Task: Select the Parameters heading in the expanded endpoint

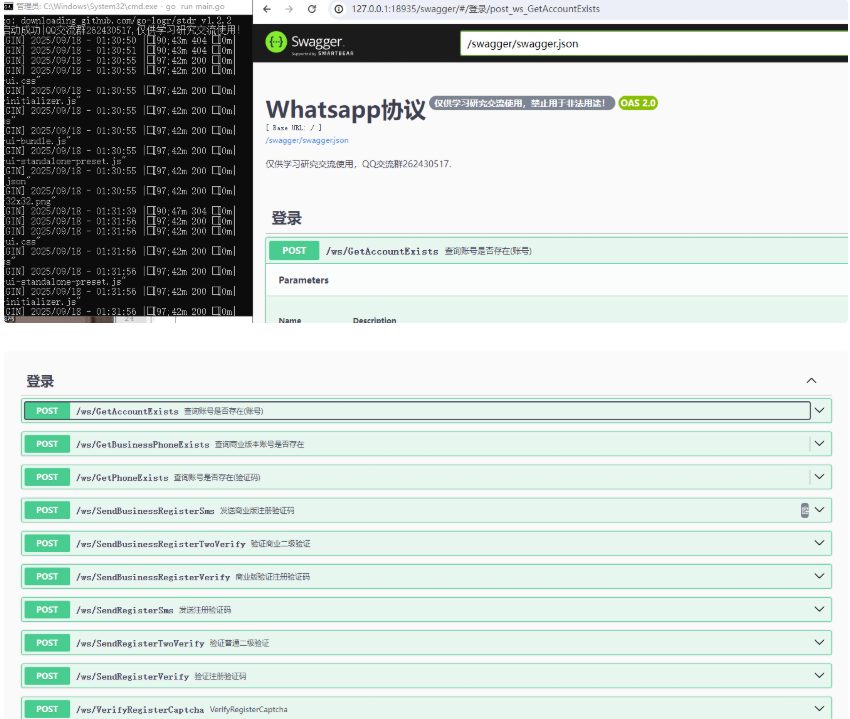Action: click(x=303, y=281)
